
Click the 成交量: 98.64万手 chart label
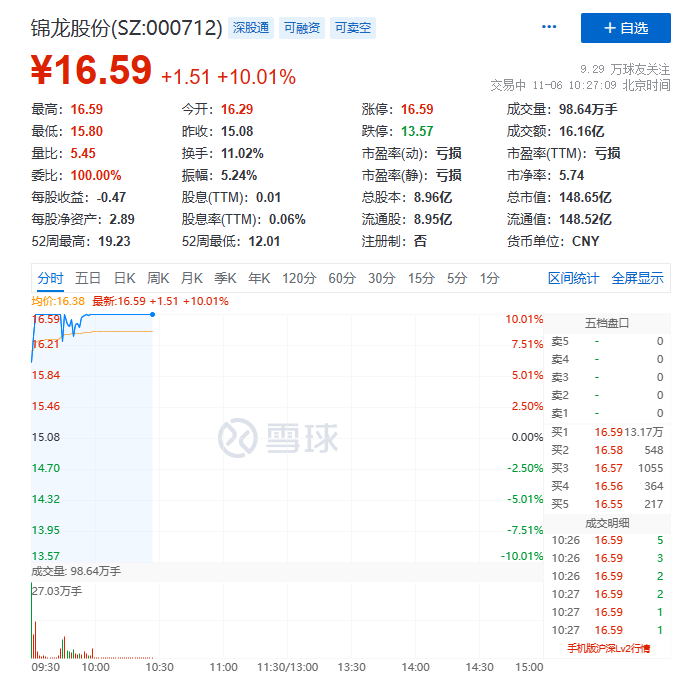(x=76, y=571)
